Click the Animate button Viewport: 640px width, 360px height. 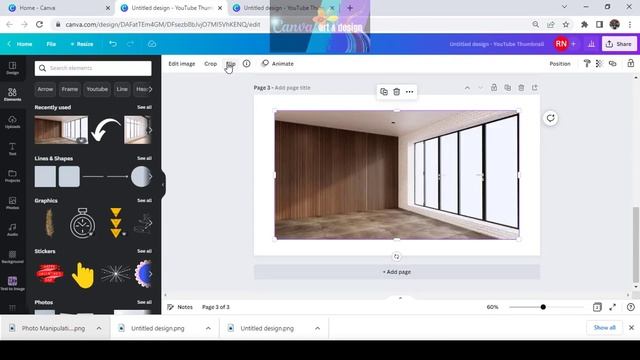pos(278,64)
